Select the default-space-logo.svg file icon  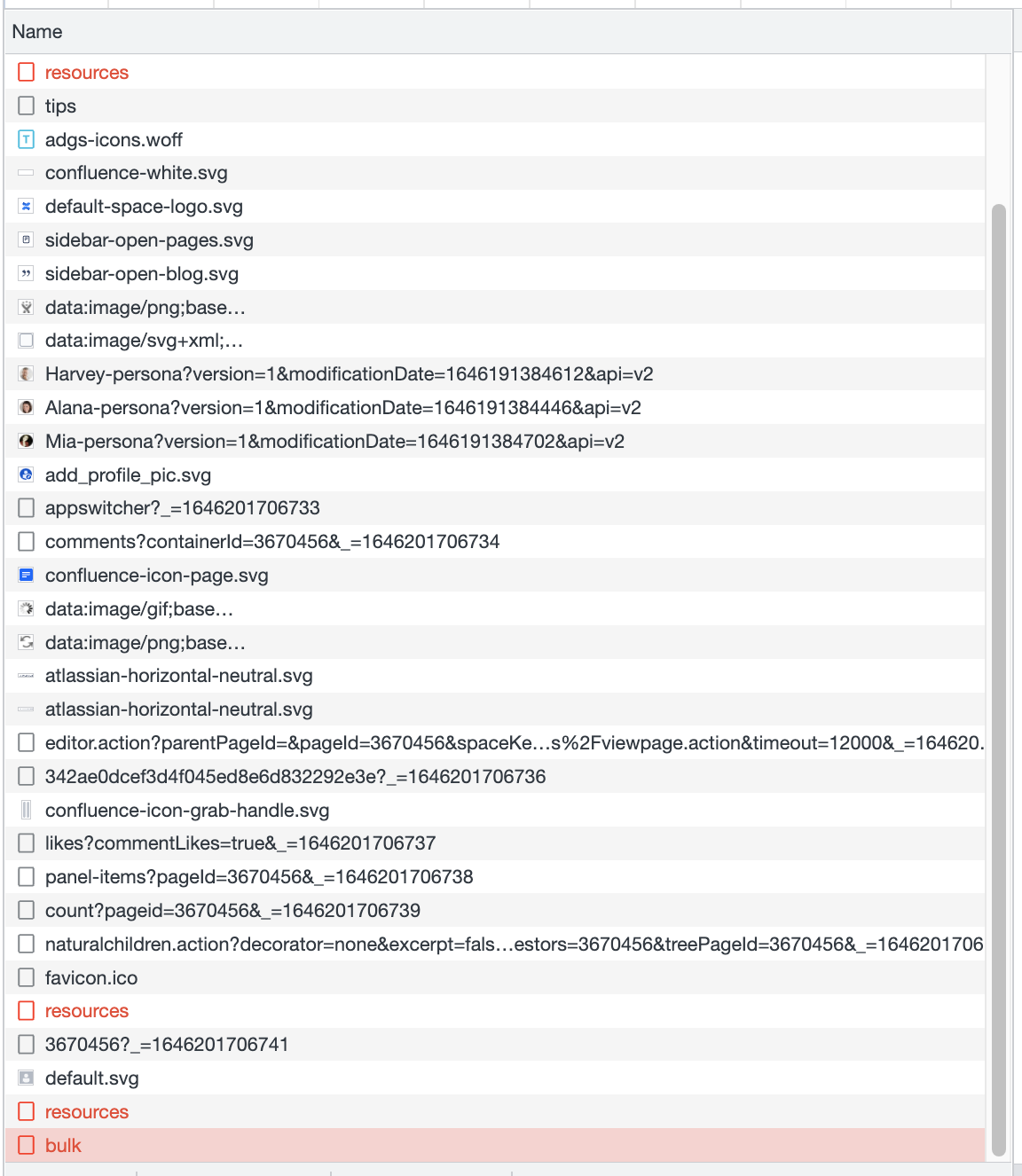point(27,207)
